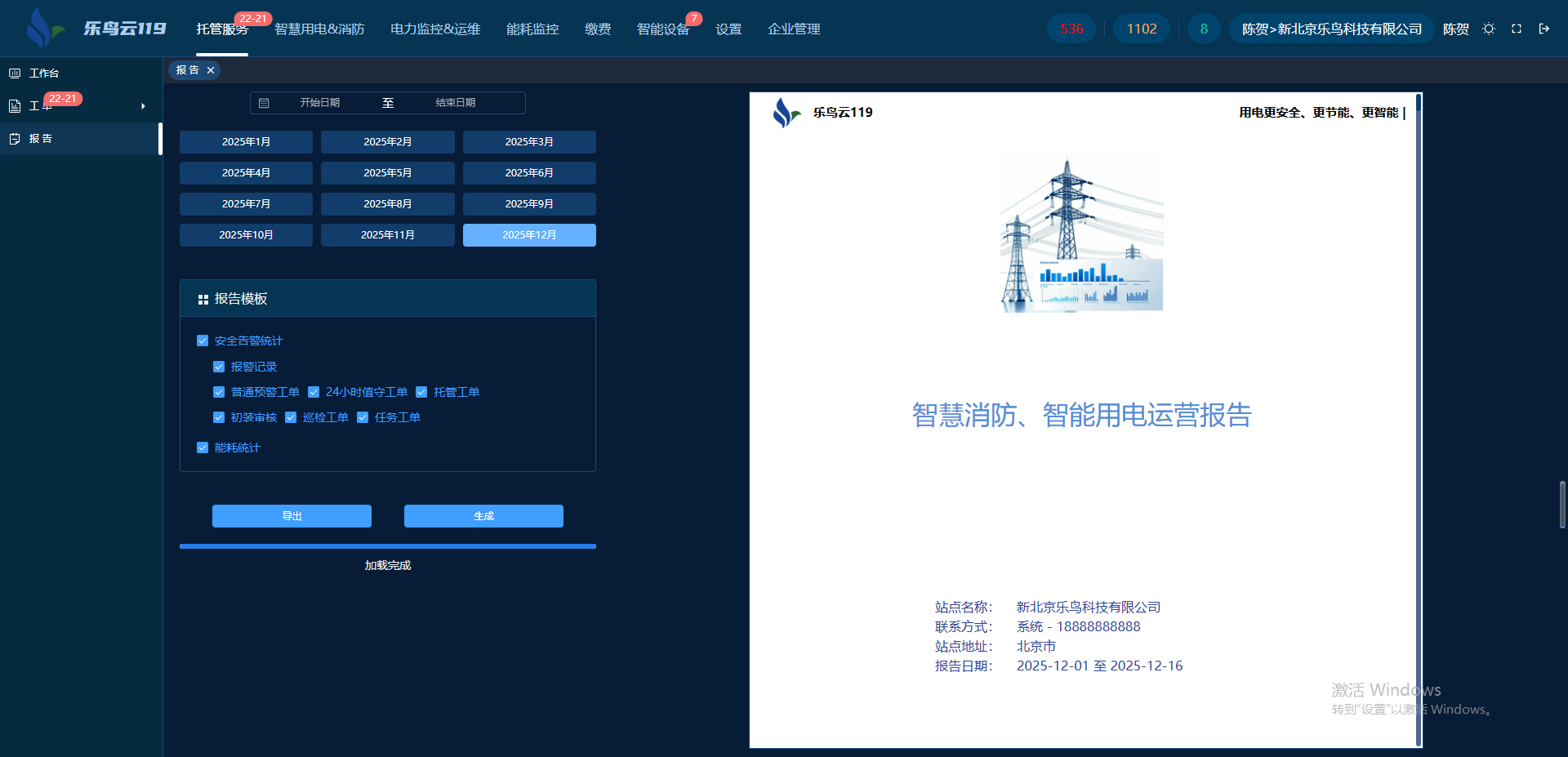Toggle the 24小时值守工单 checkbox
1568x757 pixels.
(314, 392)
